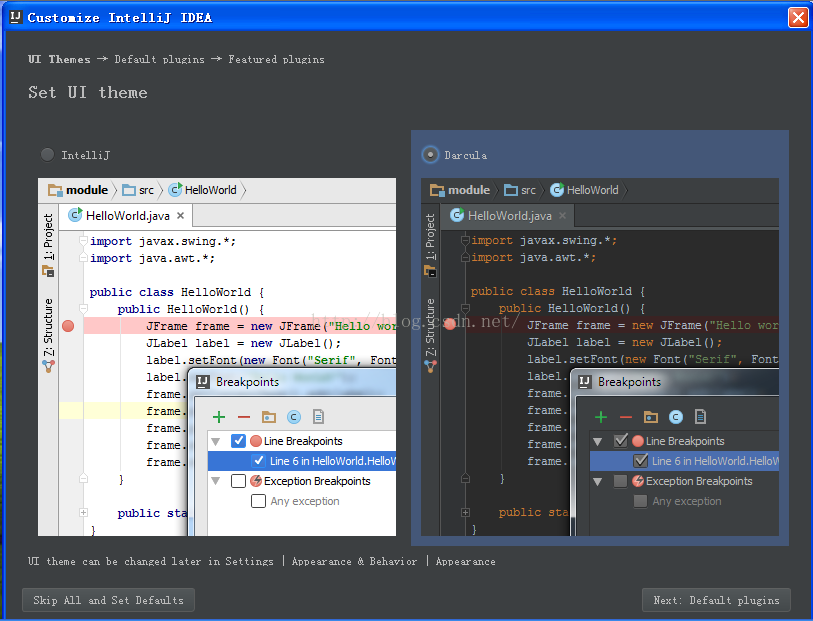The image size is (813, 621).
Task: Click Featured plugins breadcrumb step
Action: coord(276,59)
